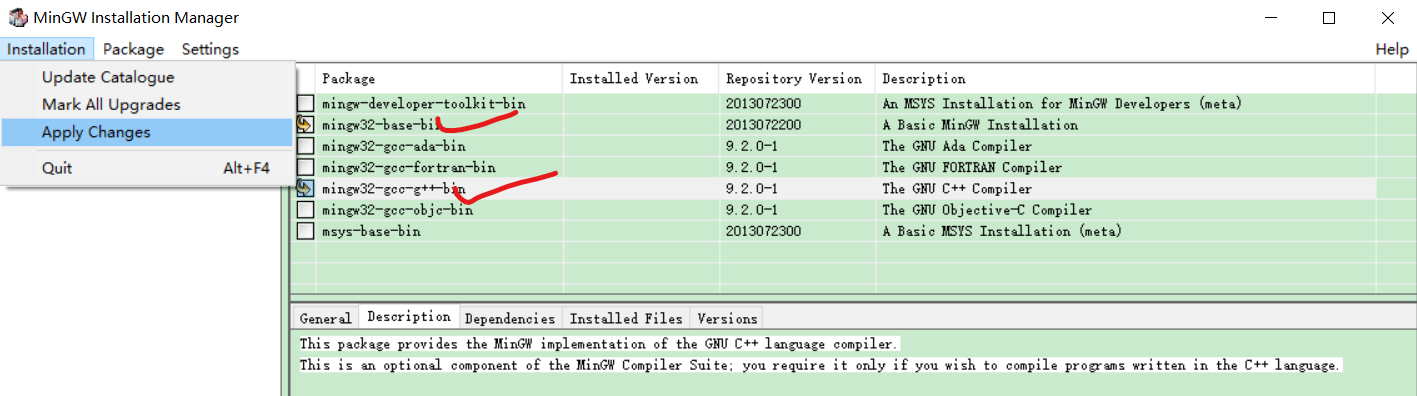Switch to the Description tab
Screen dimensions: 1417x396
pos(409,316)
